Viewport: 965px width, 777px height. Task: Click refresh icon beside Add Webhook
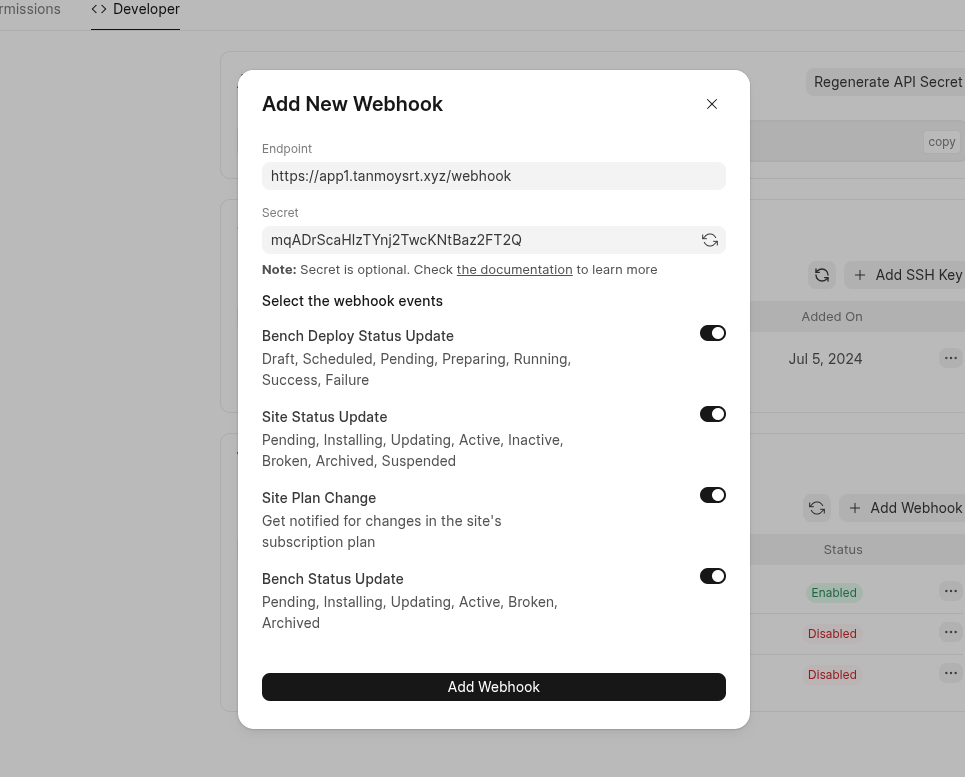point(817,508)
